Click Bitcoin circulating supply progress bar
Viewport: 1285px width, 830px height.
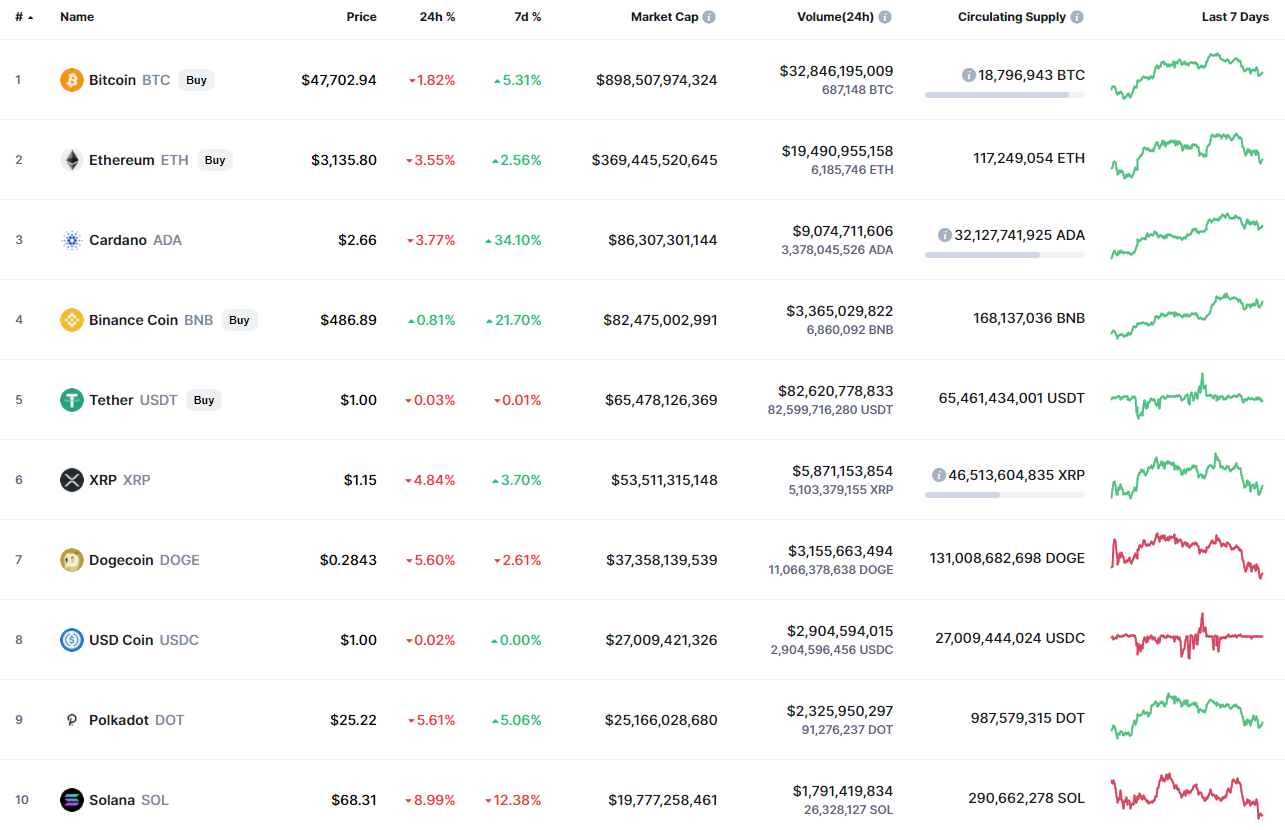click(x=1005, y=95)
